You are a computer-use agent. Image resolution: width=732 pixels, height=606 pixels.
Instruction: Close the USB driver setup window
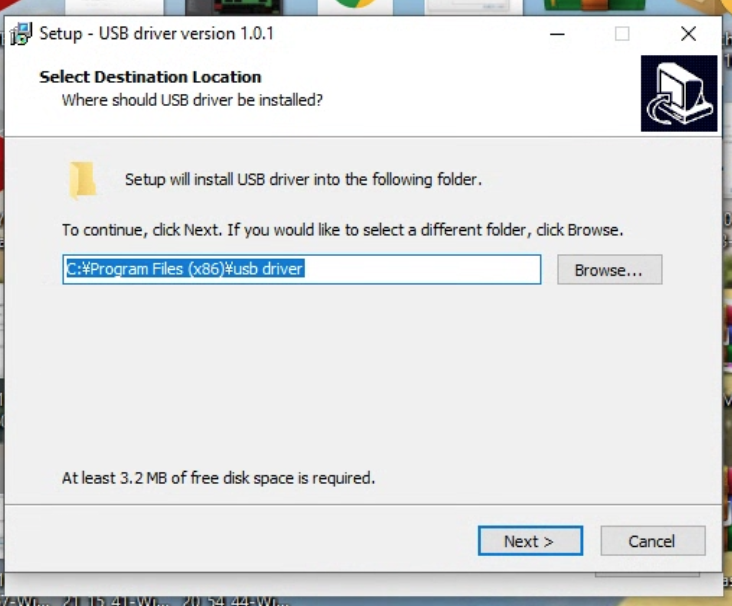pyautogui.click(x=688, y=34)
